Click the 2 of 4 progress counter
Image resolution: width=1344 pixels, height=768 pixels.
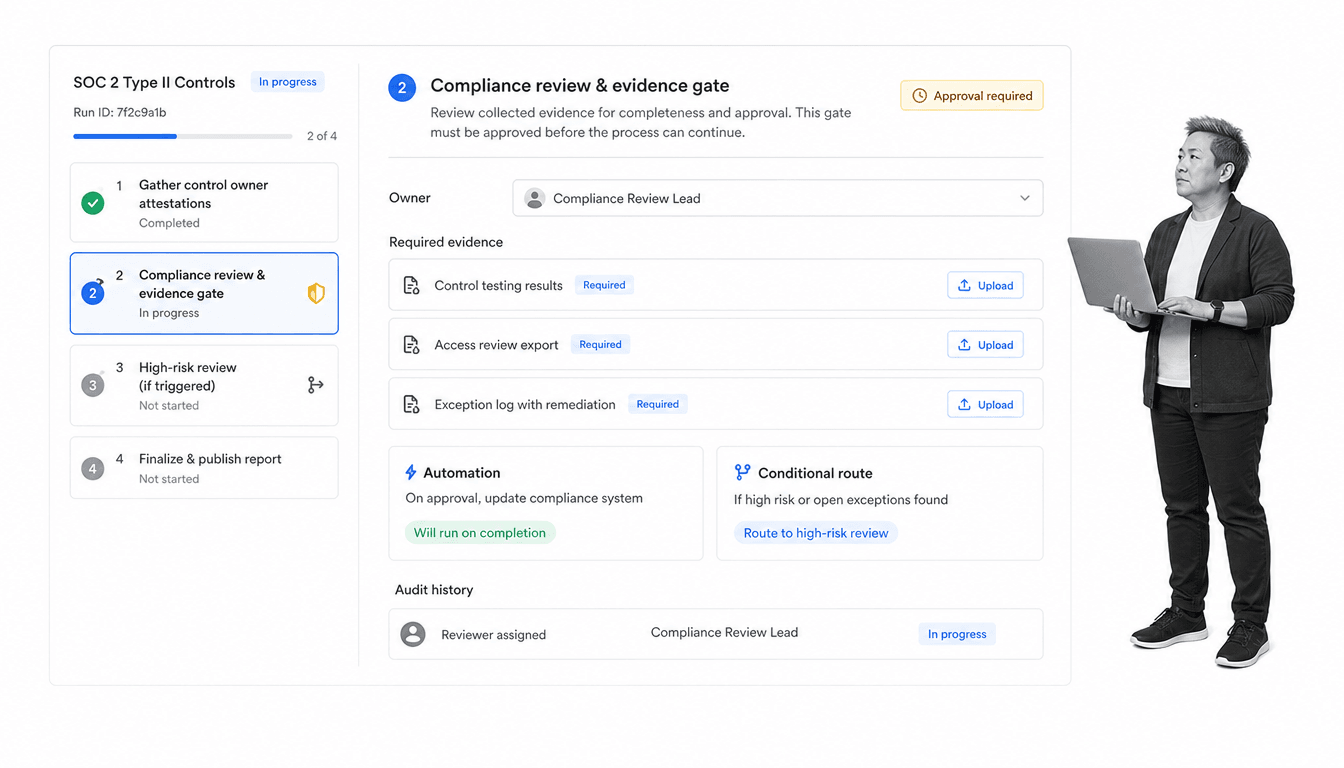[x=322, y=136]
